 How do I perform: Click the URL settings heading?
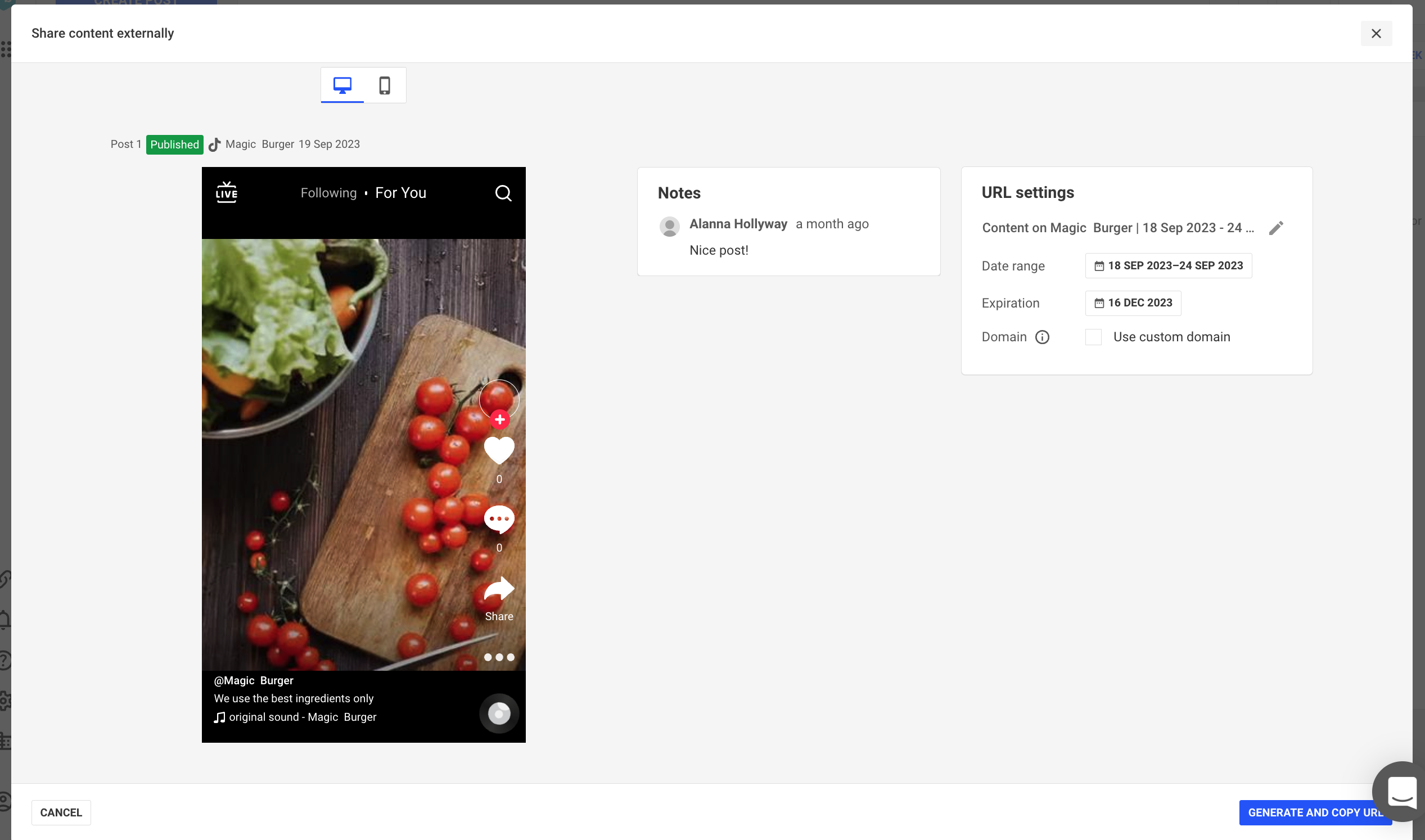pos(1027,192)
